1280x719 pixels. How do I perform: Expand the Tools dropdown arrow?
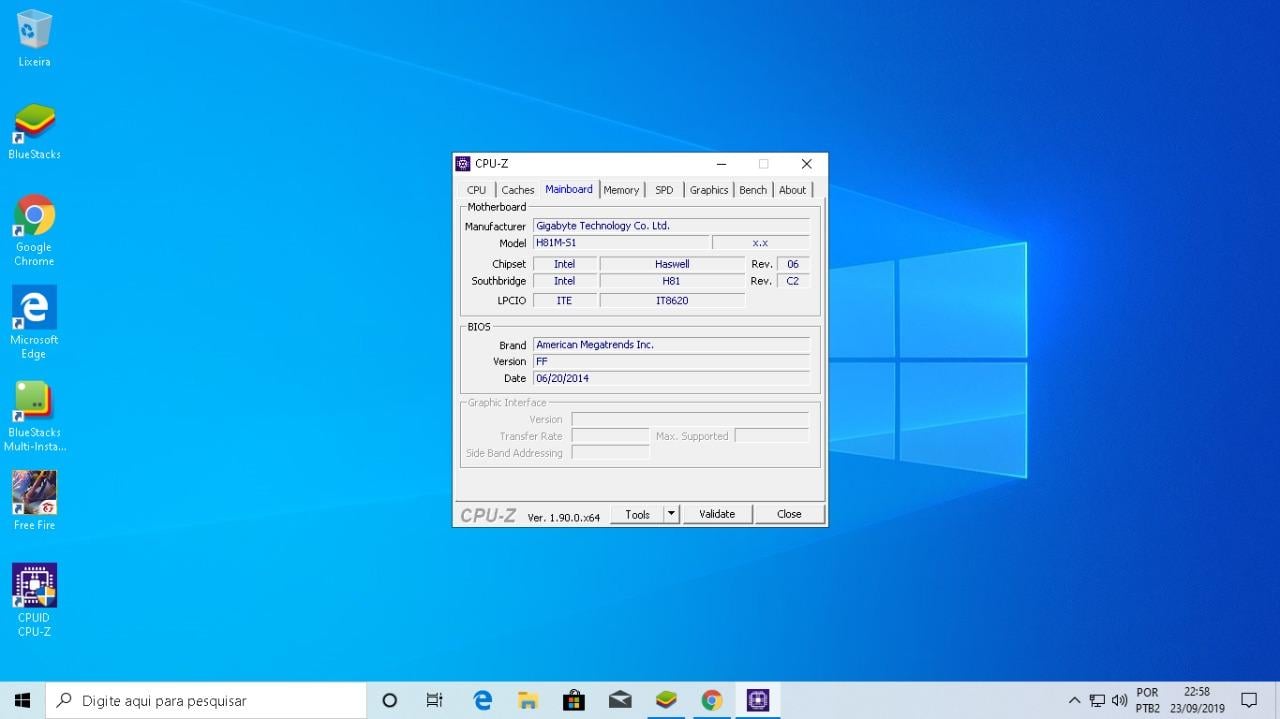(672, 514)
